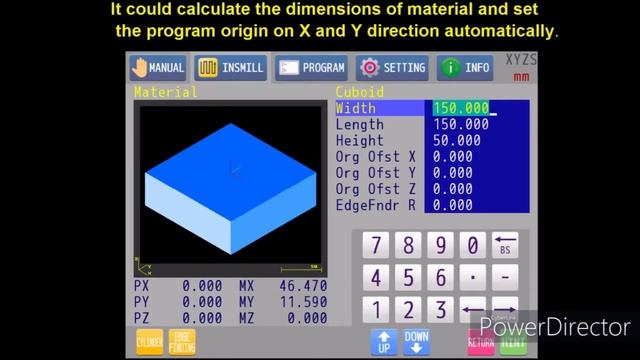Open the SETTING tab

tap(392, 68)
